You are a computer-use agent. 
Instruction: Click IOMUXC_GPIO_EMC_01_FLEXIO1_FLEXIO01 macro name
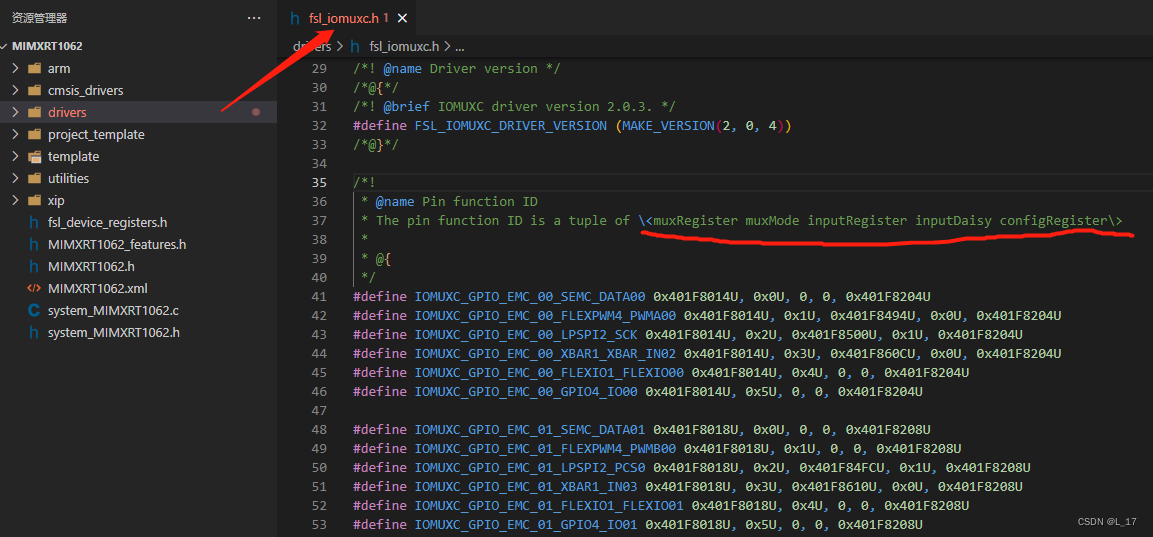pyautogui.click(x=549, y=505)
